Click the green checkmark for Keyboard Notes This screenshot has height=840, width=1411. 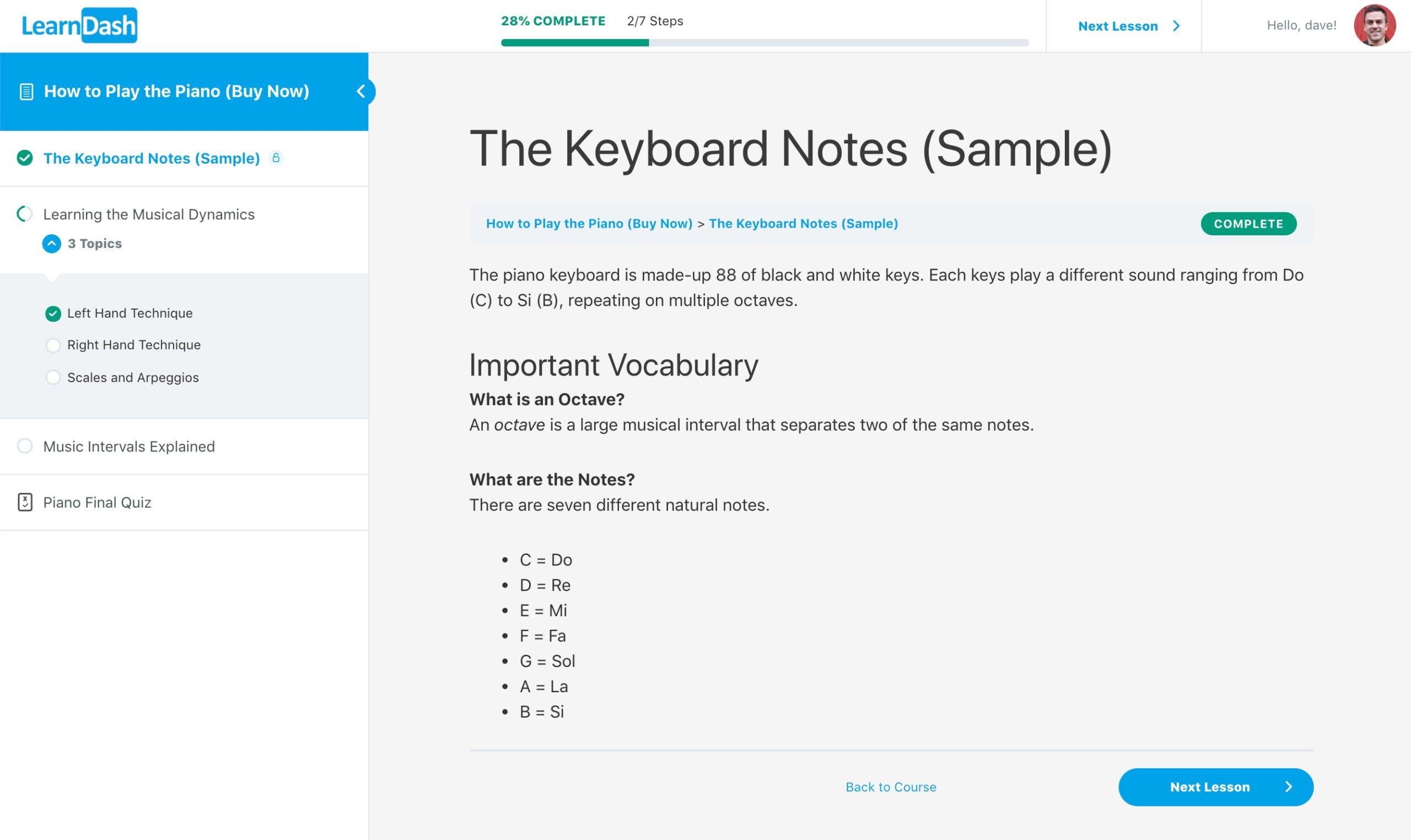(25, 158)
